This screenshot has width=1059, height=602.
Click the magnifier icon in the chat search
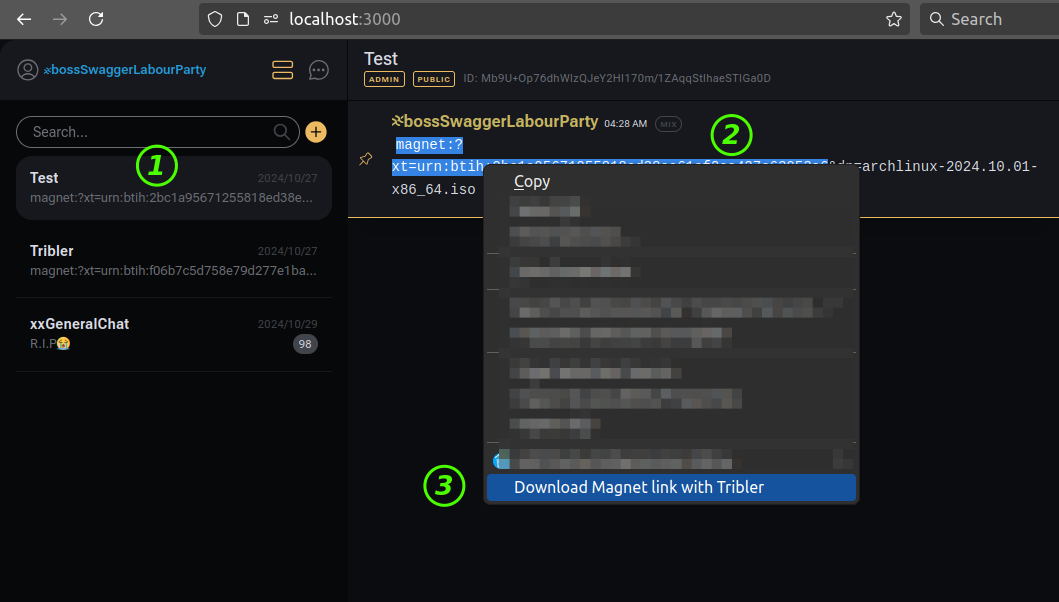(282, 132)
